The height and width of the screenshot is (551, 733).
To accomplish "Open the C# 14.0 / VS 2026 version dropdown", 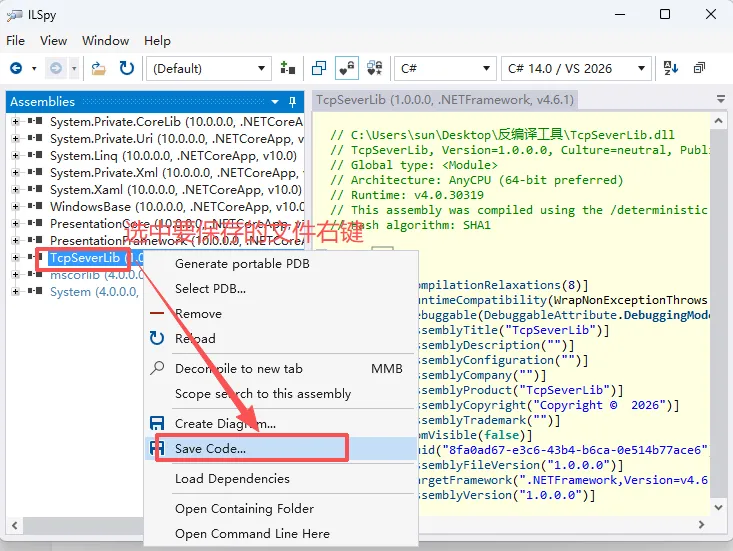I will pyautogui.click(x=576, y=69).
